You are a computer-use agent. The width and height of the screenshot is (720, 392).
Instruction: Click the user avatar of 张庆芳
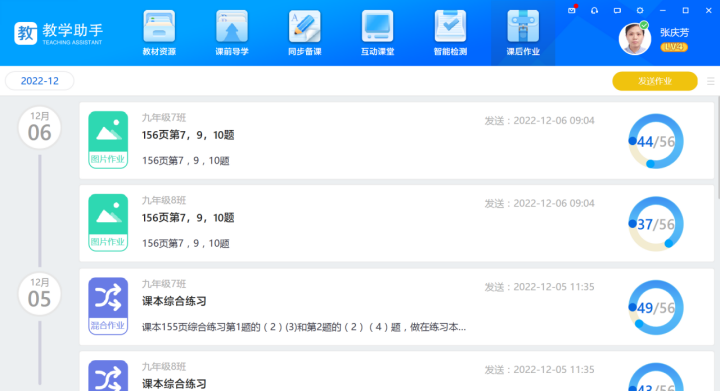point(635,39)
